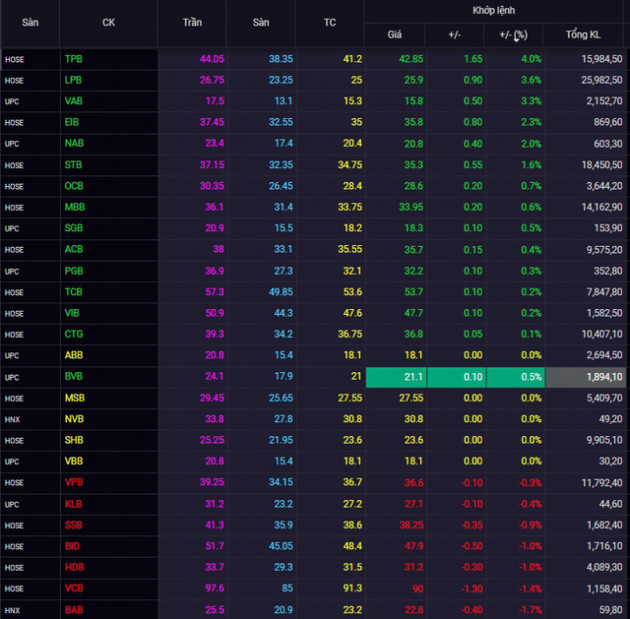Click STB volume 18,450,50

pos(601,165)
